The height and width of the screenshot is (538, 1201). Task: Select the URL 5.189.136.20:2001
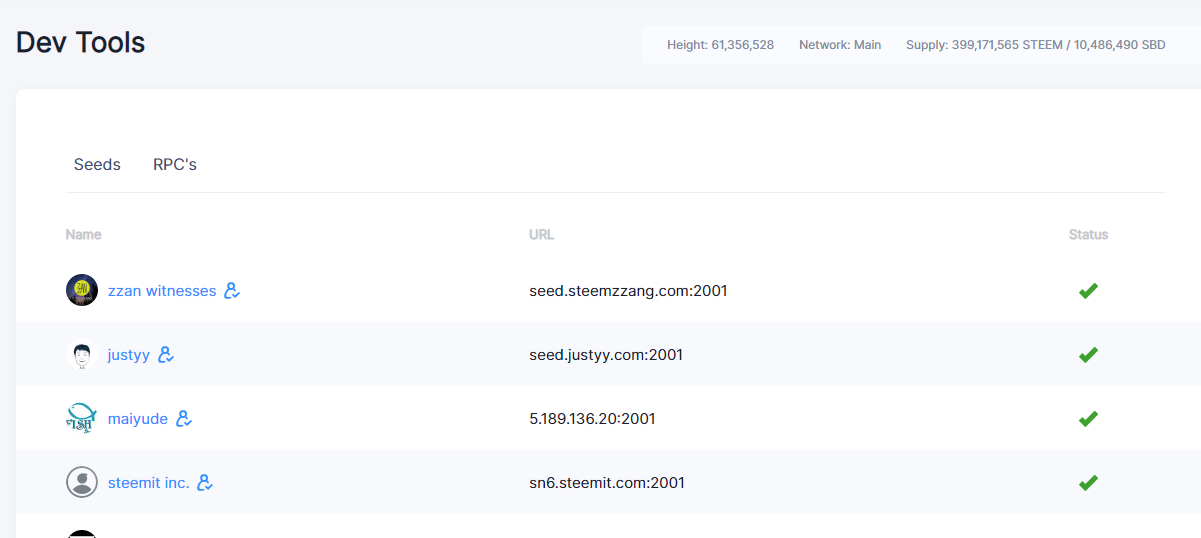(x=592, y=419)
